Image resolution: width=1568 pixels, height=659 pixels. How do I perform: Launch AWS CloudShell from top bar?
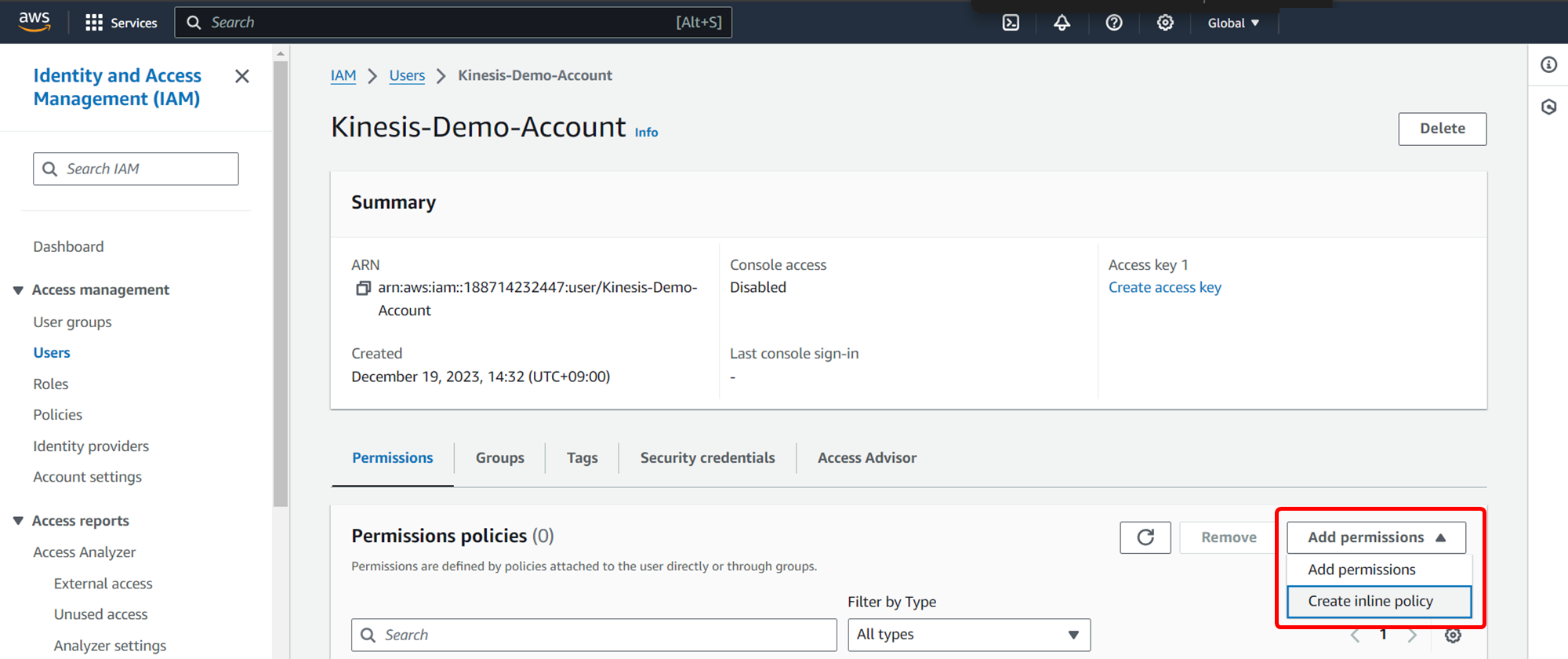[1011, 23]
